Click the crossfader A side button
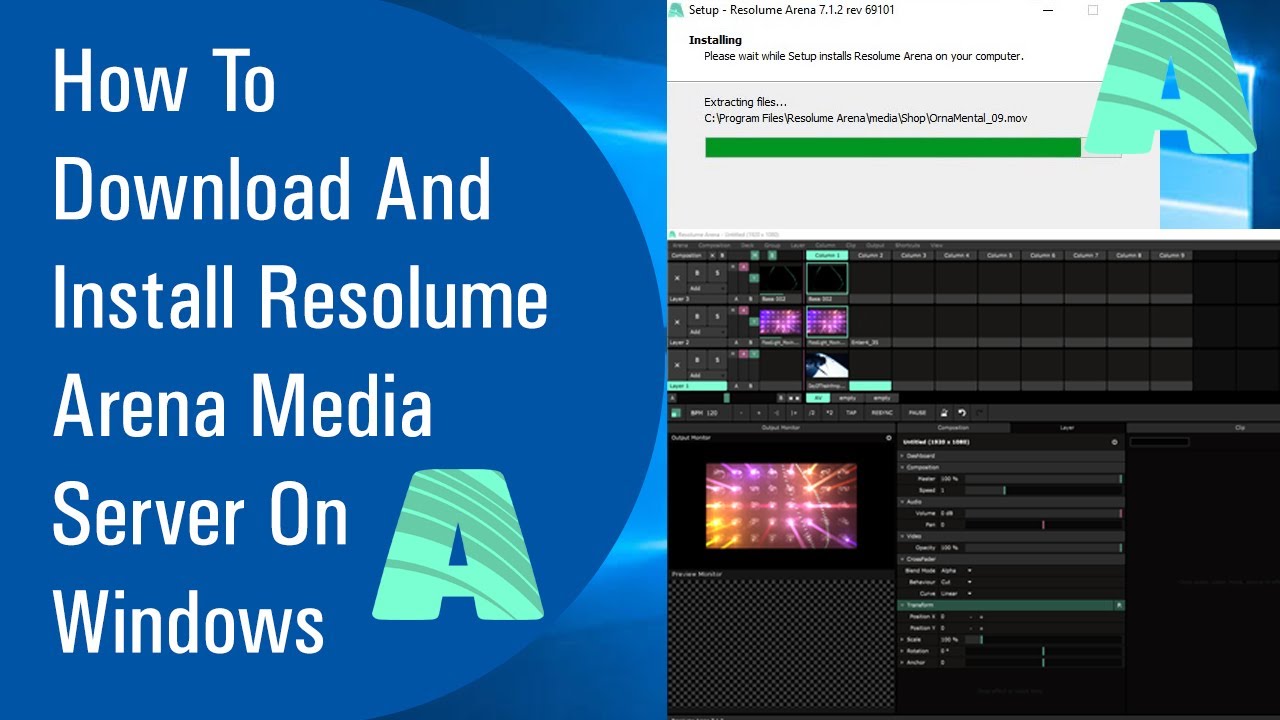The width and height of the screenshot is (1280, 720). 672,398
